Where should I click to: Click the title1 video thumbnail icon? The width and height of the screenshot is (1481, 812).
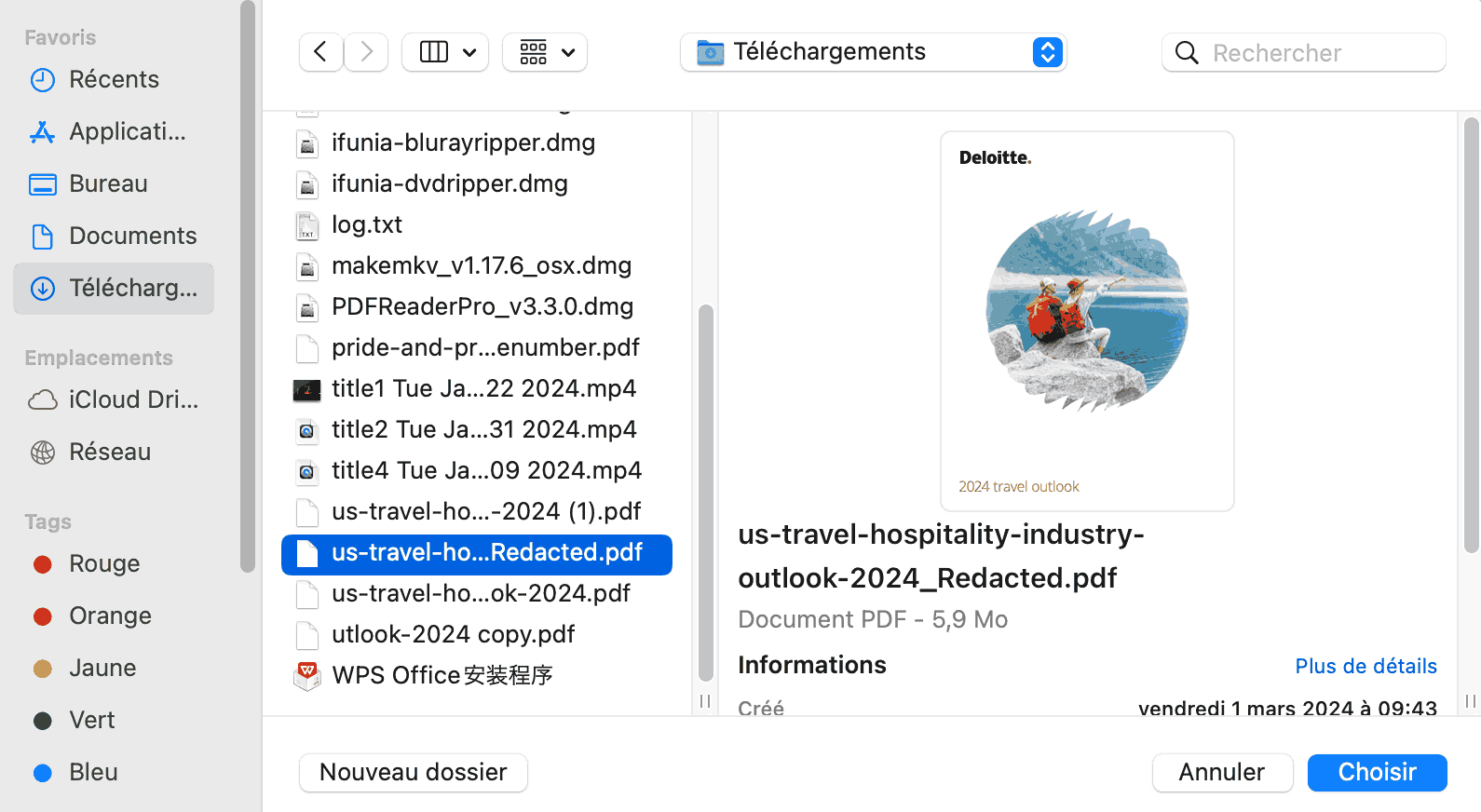307,390
